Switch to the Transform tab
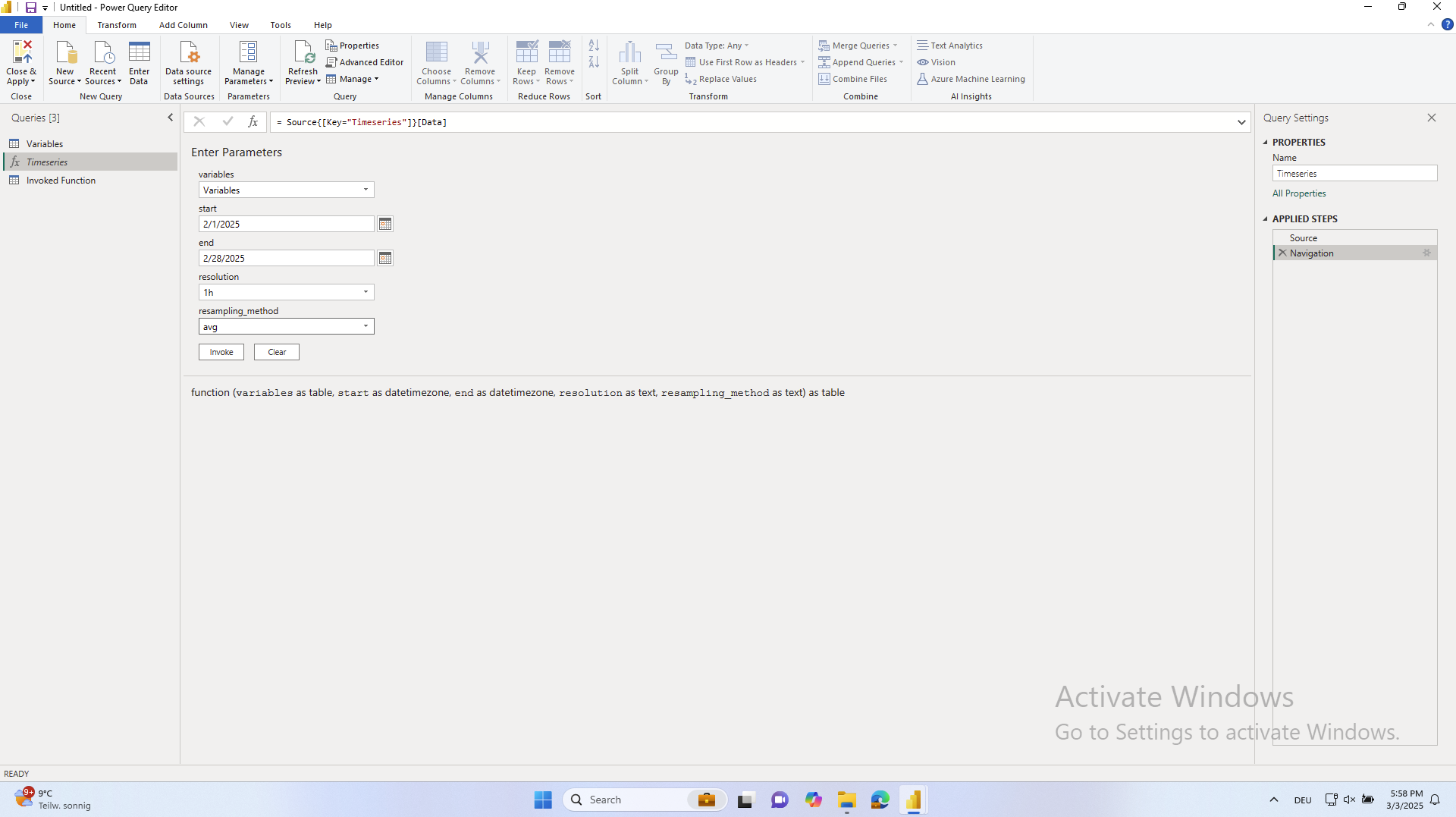This screenshot has width=1456, height=817. tap(117, 25)
